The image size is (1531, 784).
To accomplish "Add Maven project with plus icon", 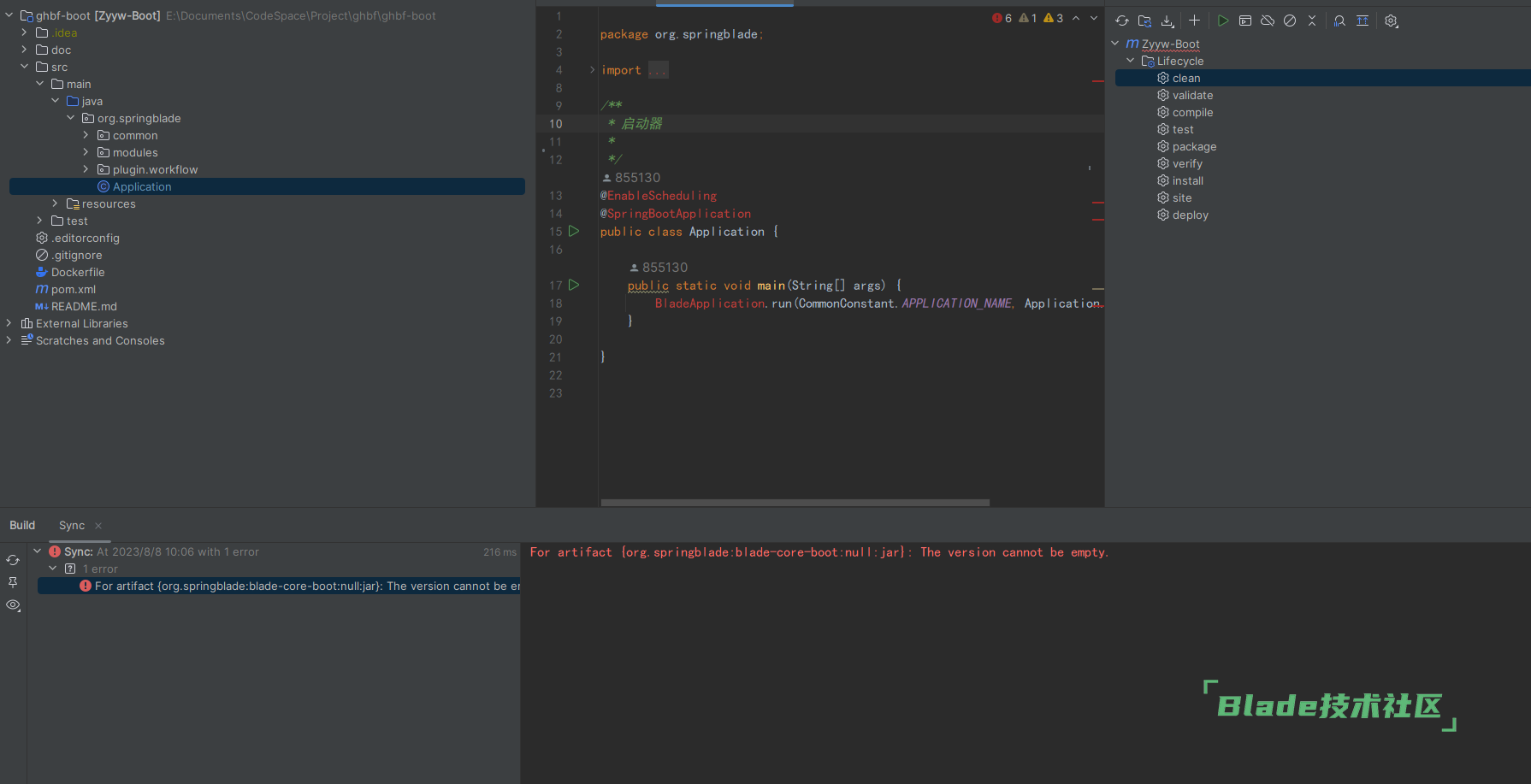I will pyautogui.click(x=1195, y=21).
